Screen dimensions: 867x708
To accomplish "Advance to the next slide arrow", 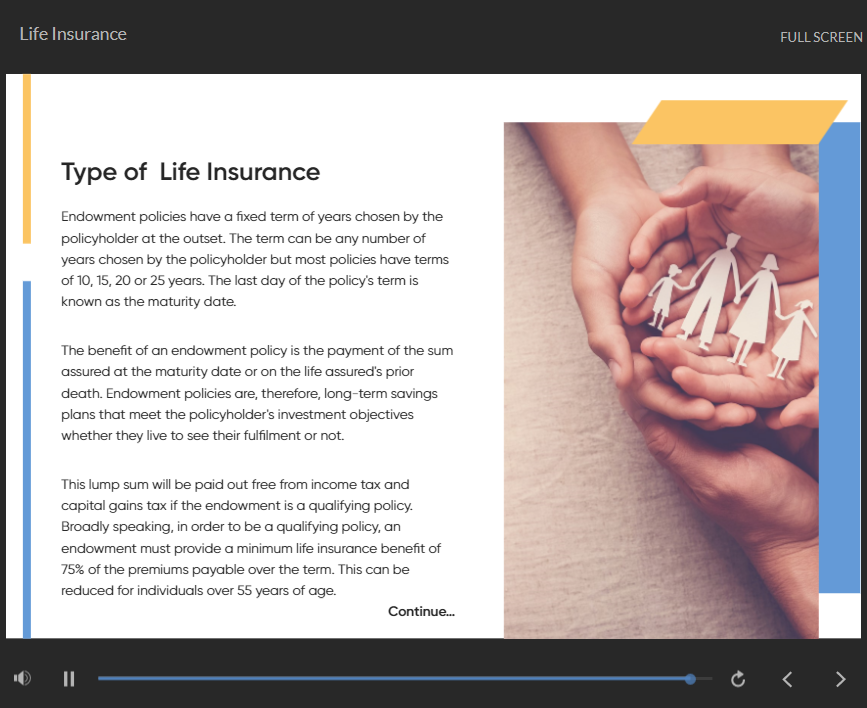I will tap(840, 679).
